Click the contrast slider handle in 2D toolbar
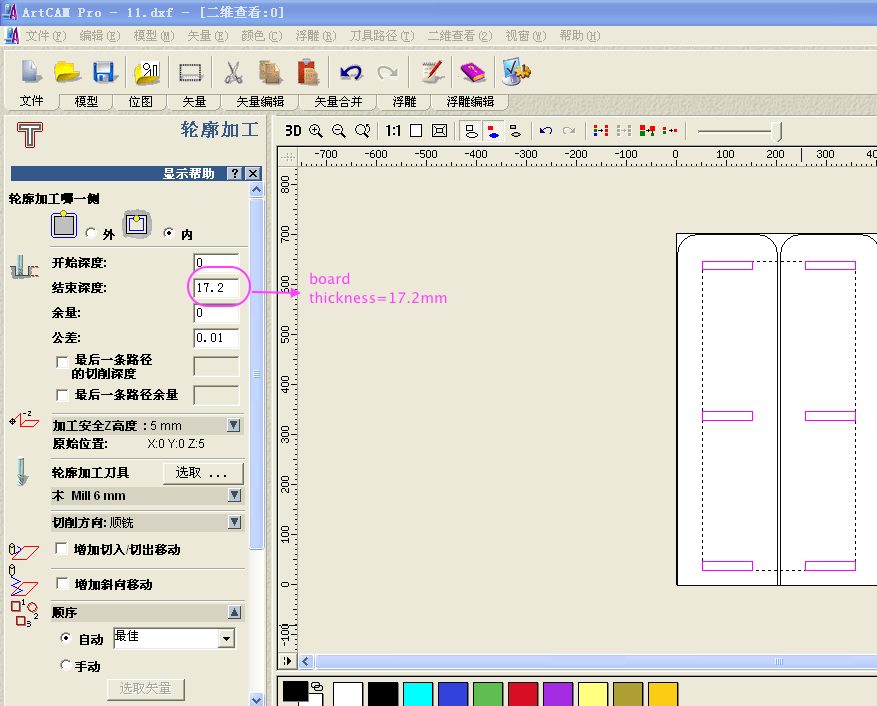The image size is (877, 706). (776, 131)
